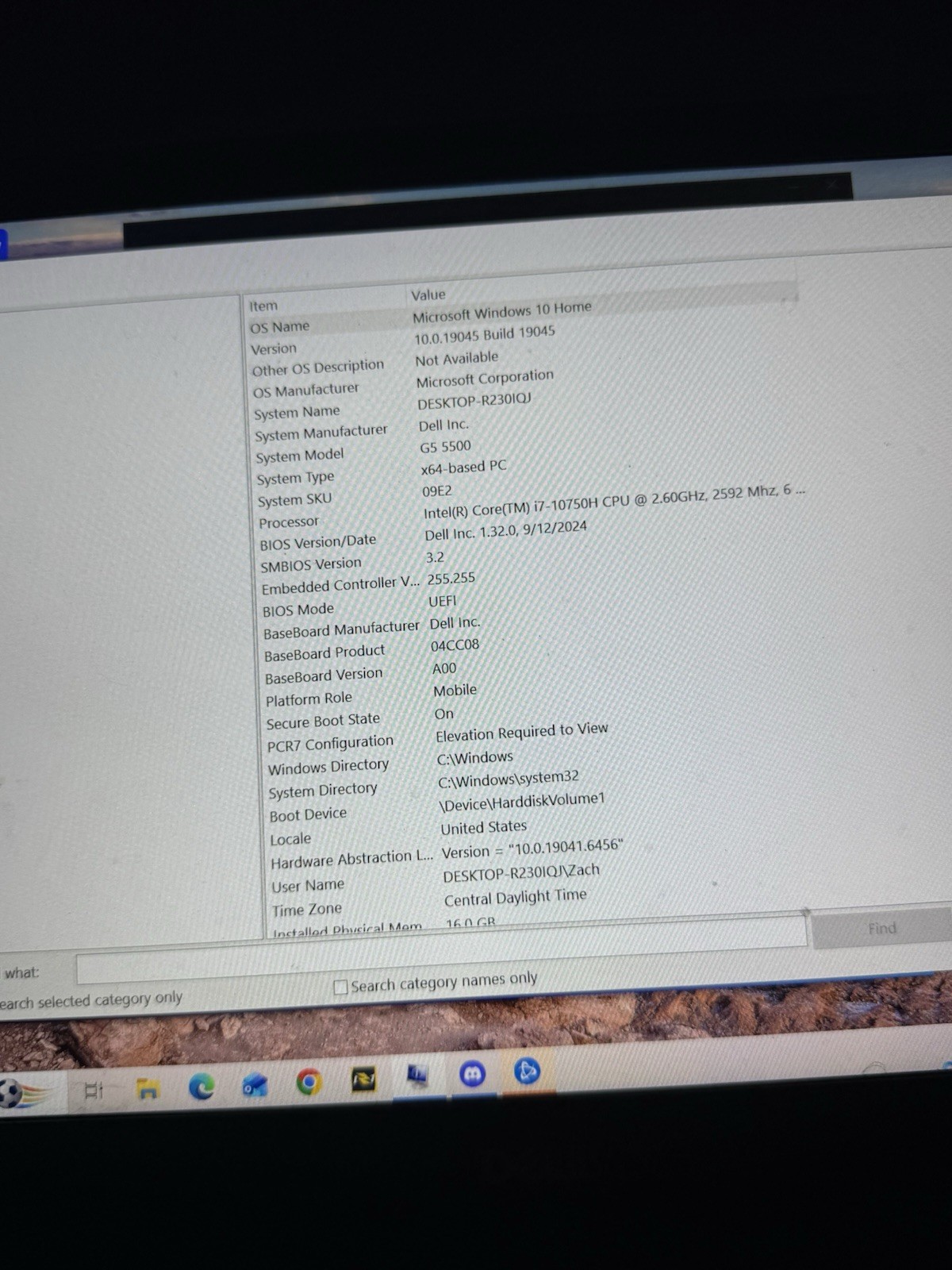Enable the Search category names only checkbox
Image resolution: width=952 pixels, height=1270 pixels.
[x=340, y=987]
